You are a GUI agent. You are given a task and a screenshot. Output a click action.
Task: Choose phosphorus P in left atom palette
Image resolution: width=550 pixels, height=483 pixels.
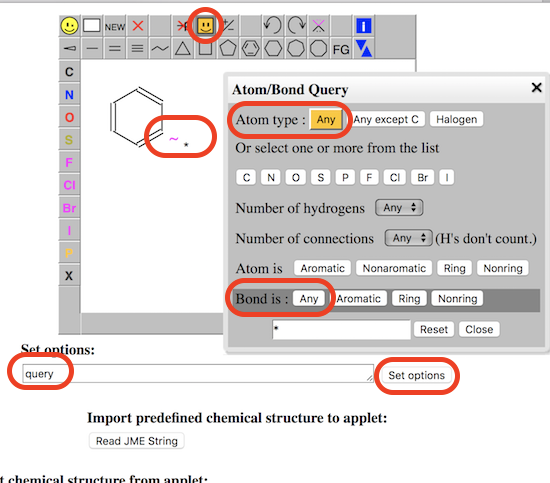(x=69, y=253)
